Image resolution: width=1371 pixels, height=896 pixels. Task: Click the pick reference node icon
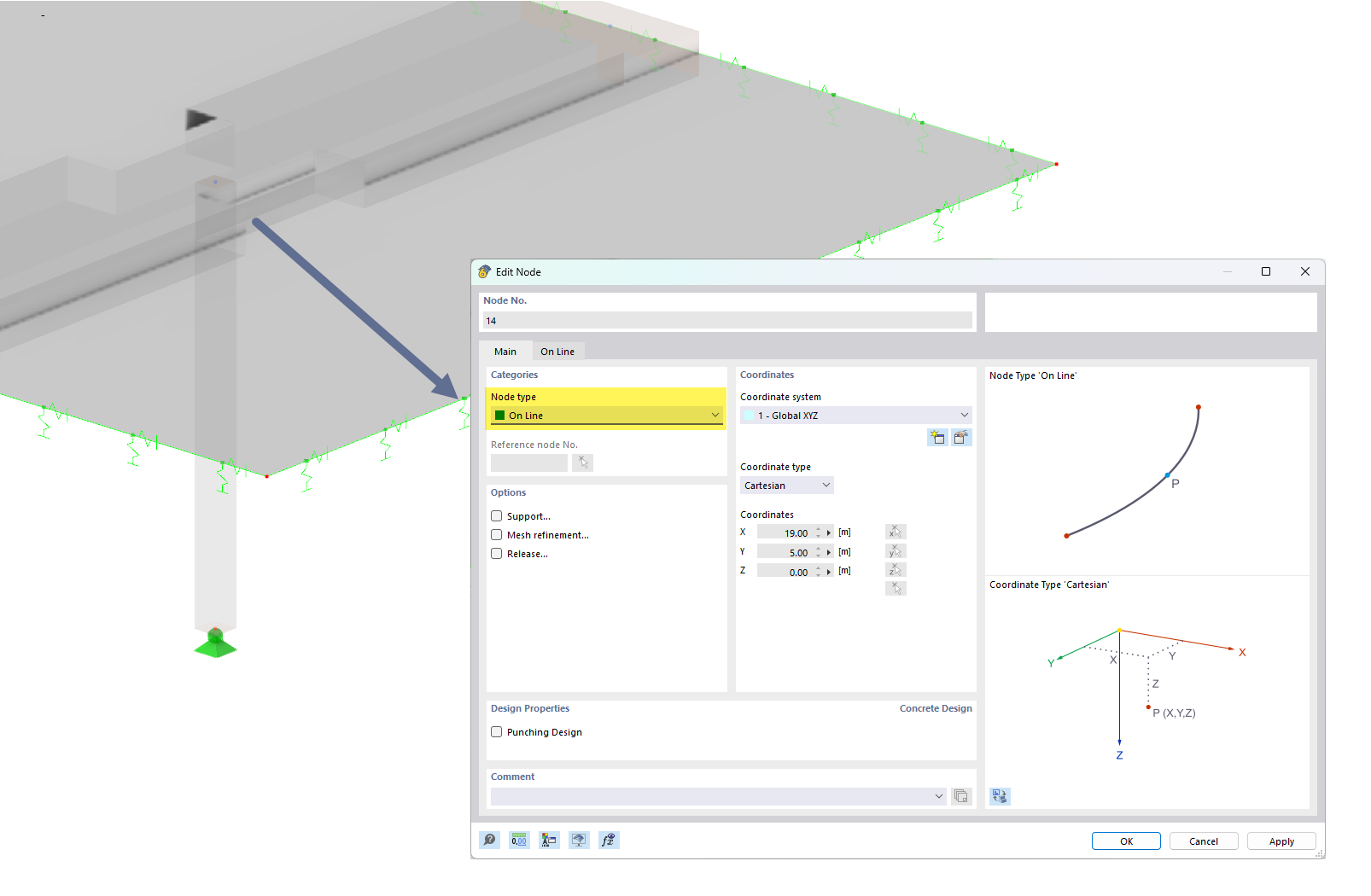pos(582,463)
